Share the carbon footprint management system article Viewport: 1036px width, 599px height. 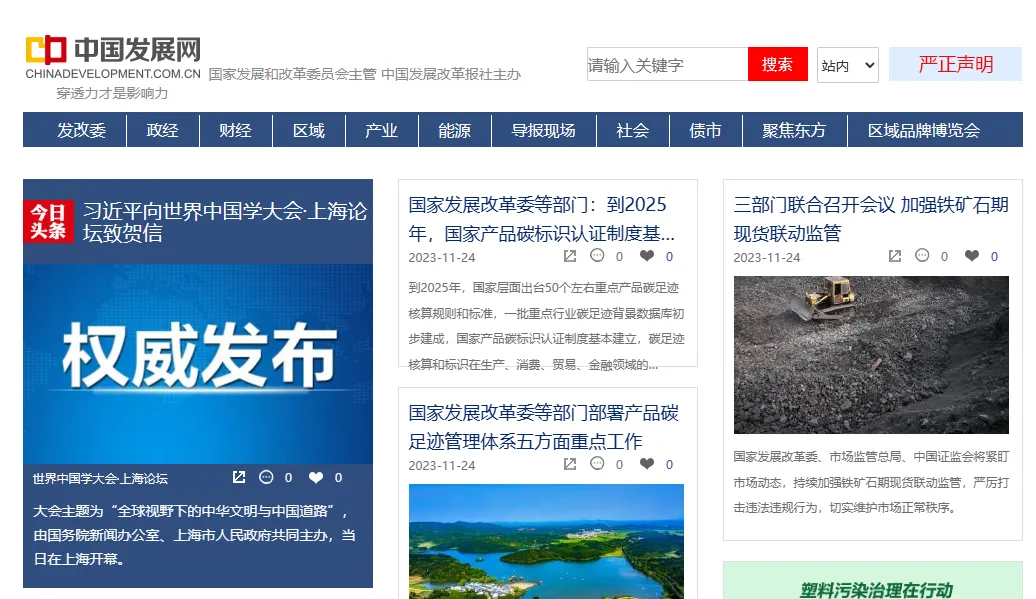[x=570, y=464]
